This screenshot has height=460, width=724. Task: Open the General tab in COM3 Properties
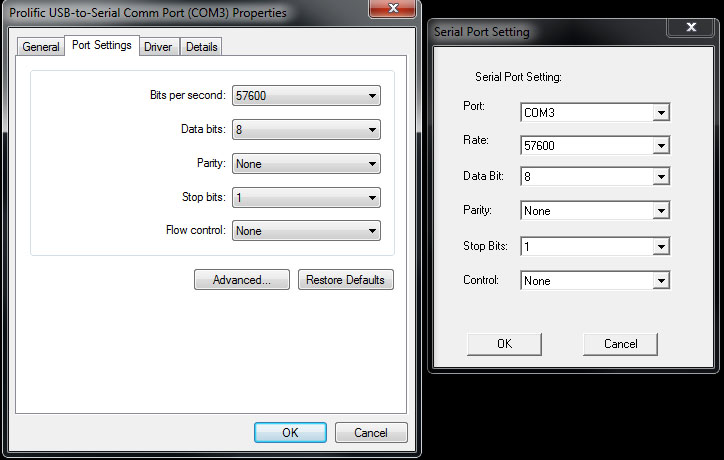(41, 47)
